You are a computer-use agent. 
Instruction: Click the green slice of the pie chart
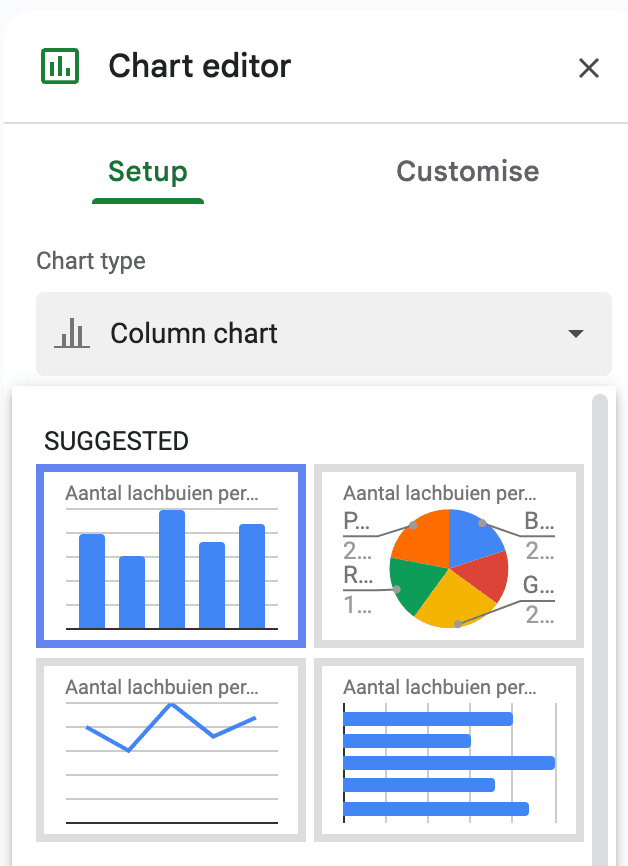pos(409,585)
